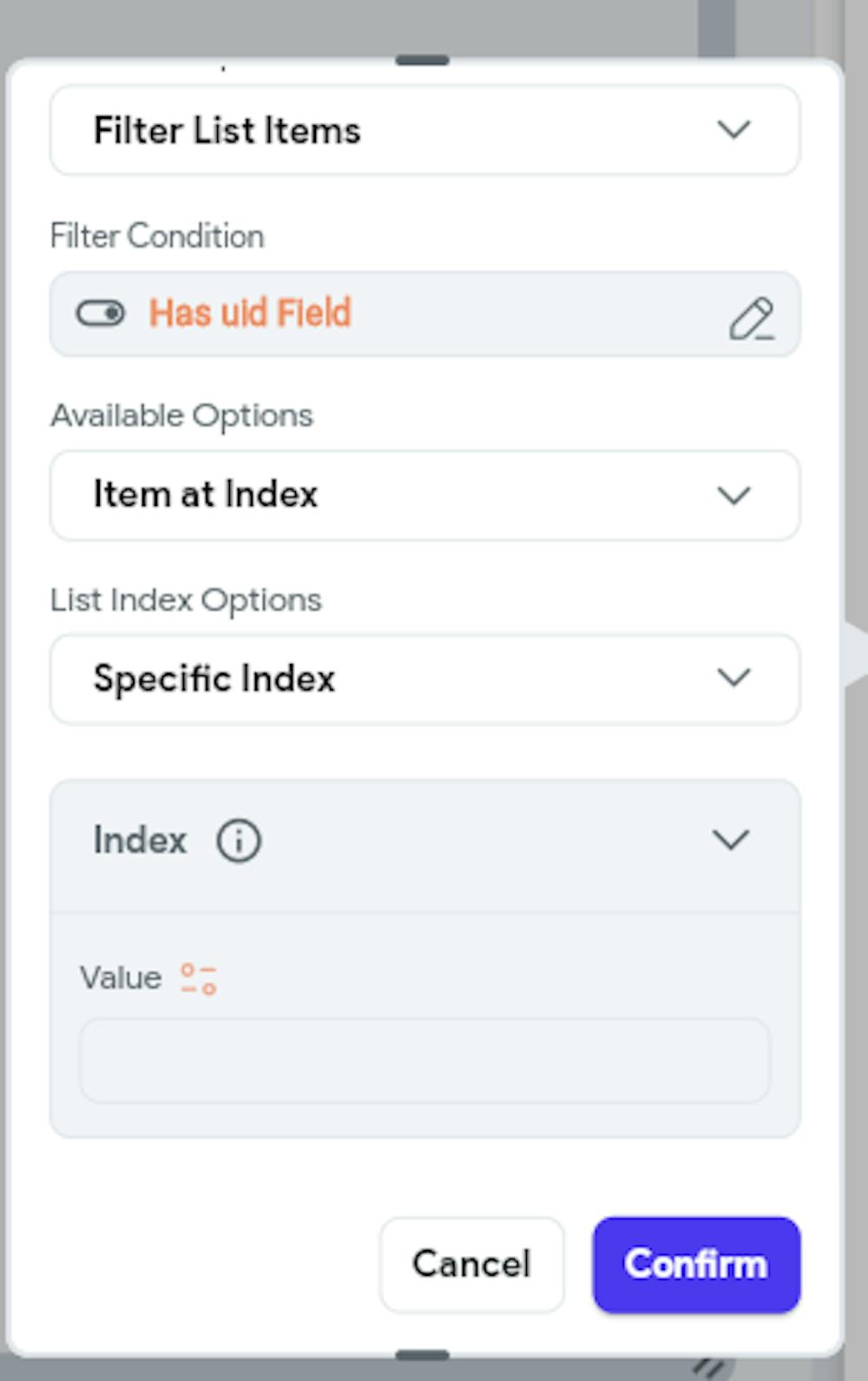Click the Confirm button
868x1381 pixels.
point(695,1265)
